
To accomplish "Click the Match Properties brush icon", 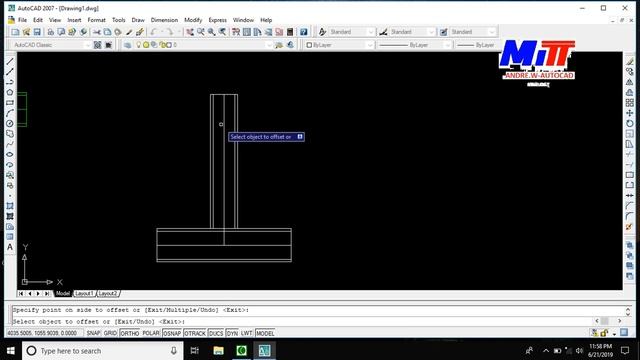I will click(x=129, y=32).
